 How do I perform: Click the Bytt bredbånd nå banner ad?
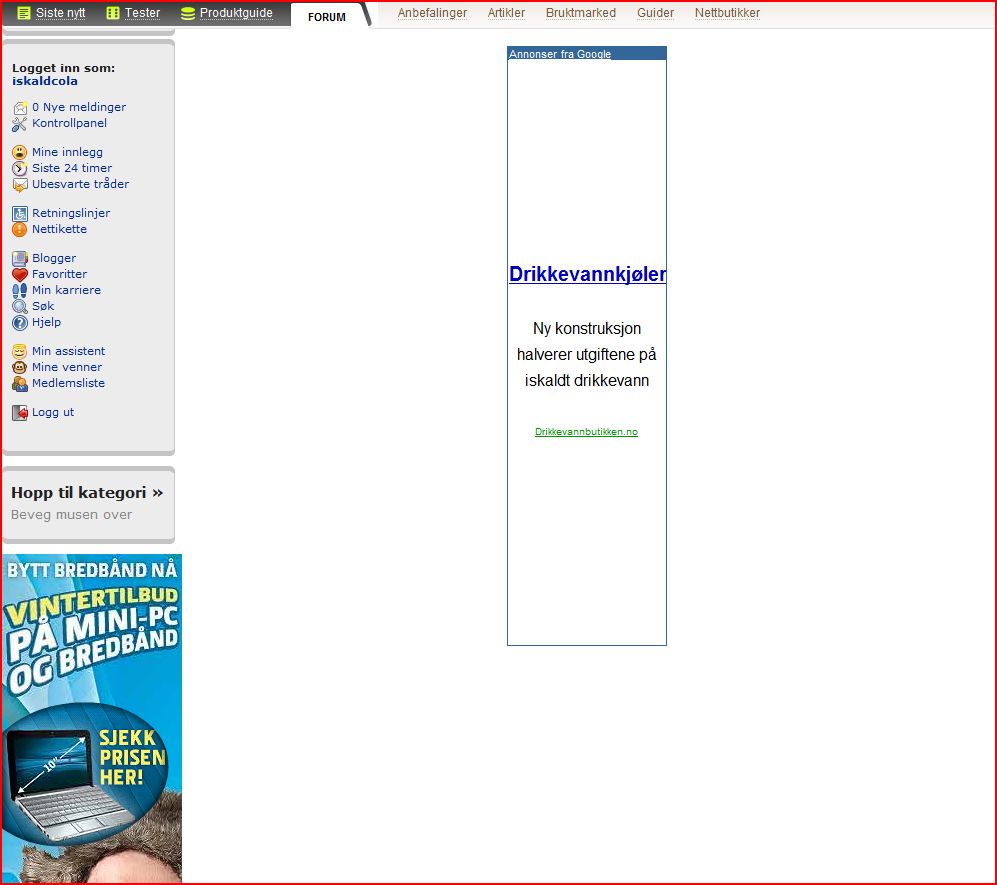[x=92, y=718]
